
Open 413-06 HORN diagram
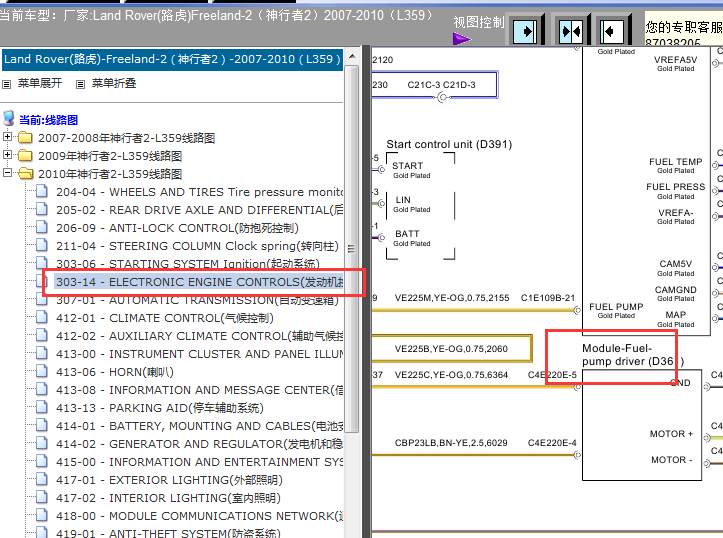tap(115, 372)
